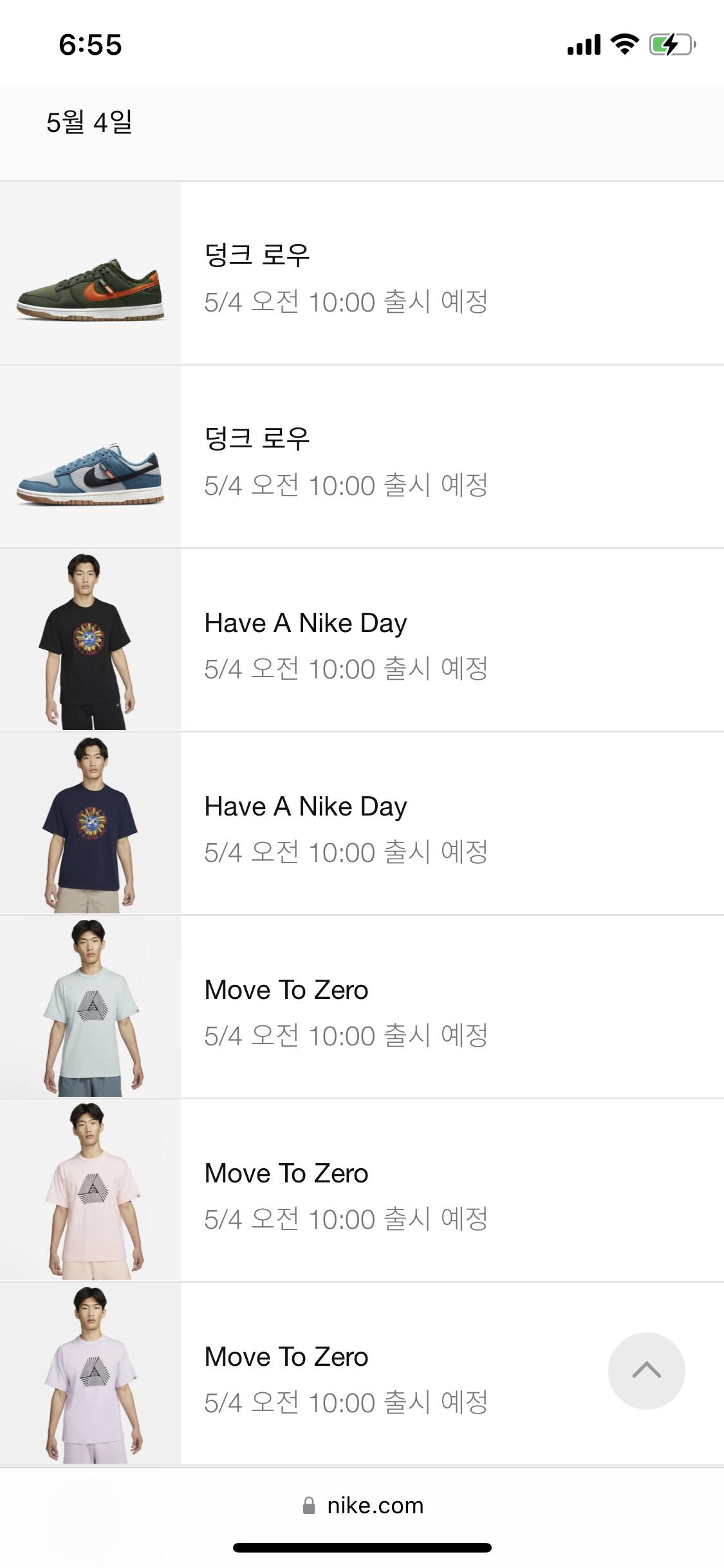Open the second Have A Nike Day title
Viewport: 724px width, 1568px height.
tap(305, 807)
